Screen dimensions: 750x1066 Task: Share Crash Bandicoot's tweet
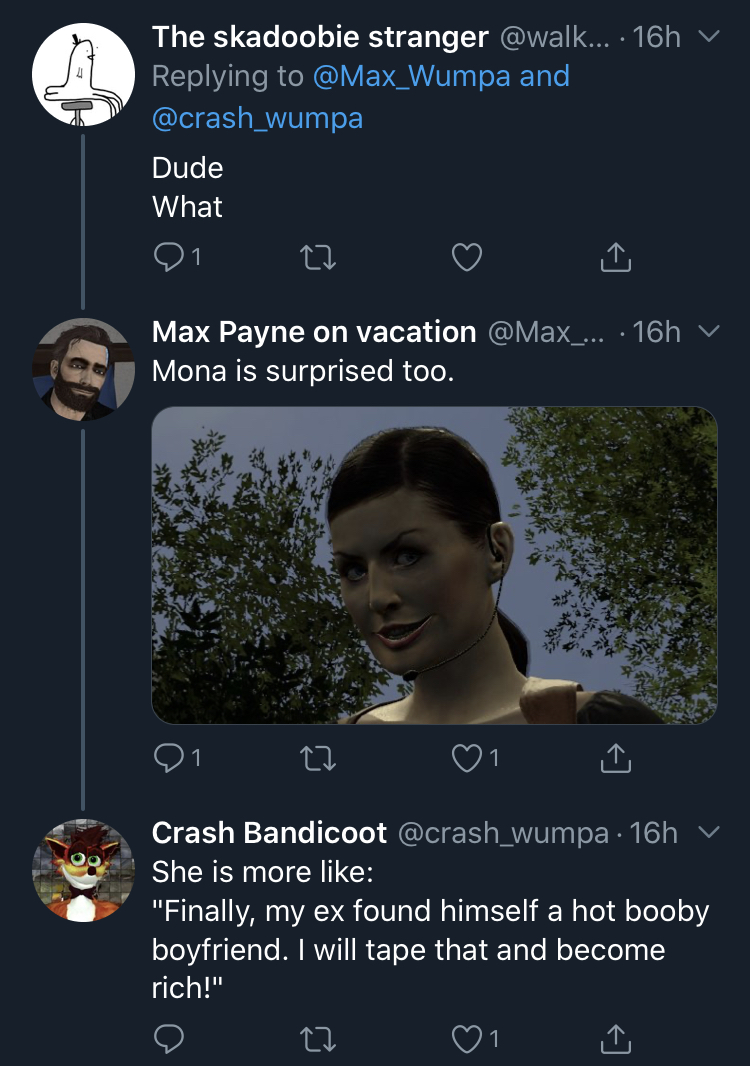[616, 1037]
